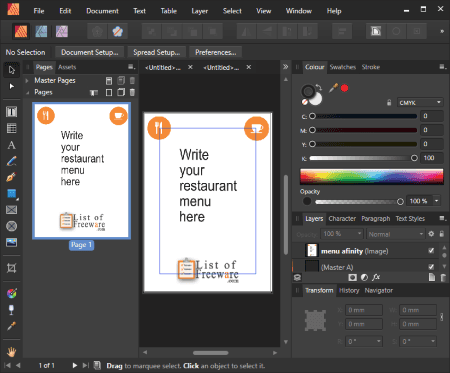Click the K slider handle
The width and height of the screenshot is (450, 373).
click(414, 158)
